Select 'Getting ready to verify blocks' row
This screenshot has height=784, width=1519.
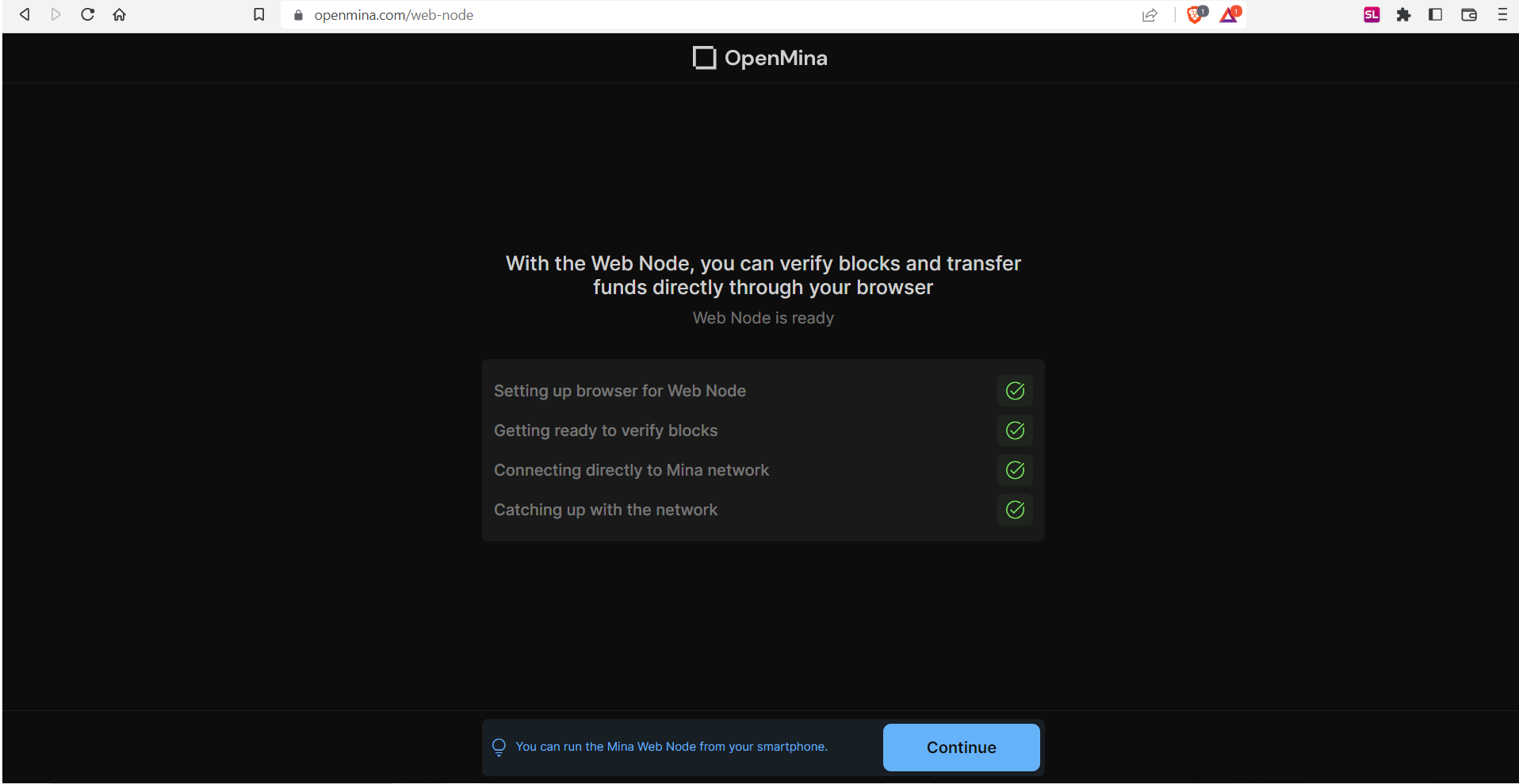coord(763,430)
